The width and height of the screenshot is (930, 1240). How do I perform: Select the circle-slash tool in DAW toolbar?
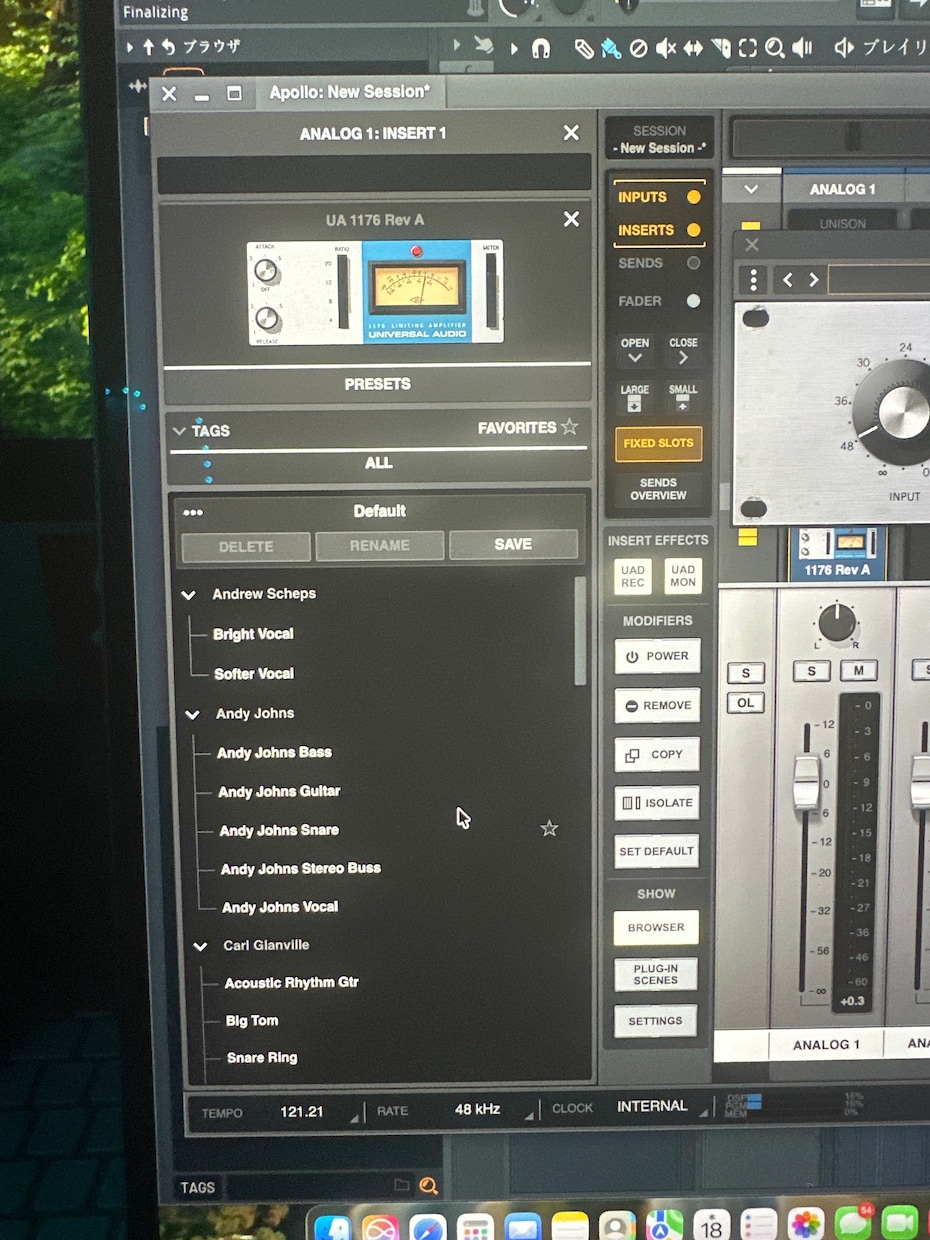pyautogui.click(x=638, y=48)
